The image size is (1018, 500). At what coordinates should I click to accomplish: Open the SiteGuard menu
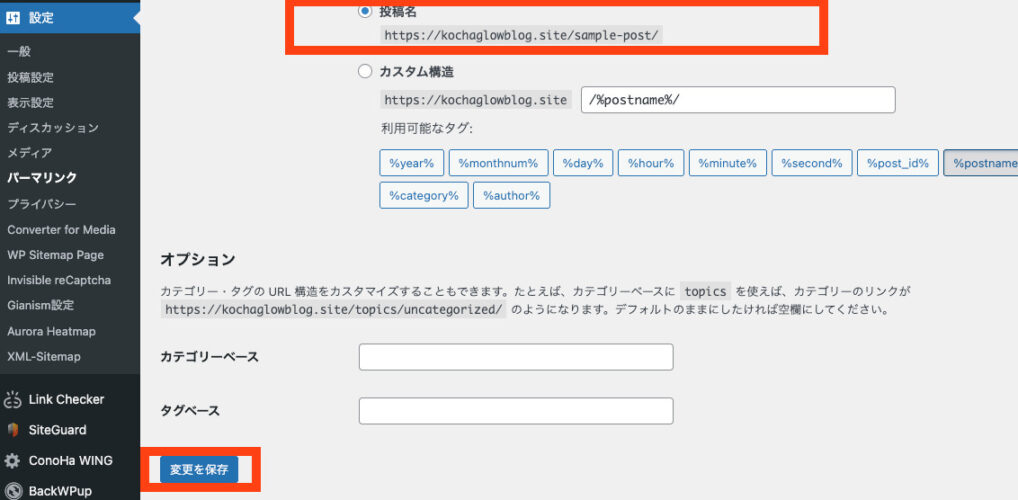[x=57, y=430]
